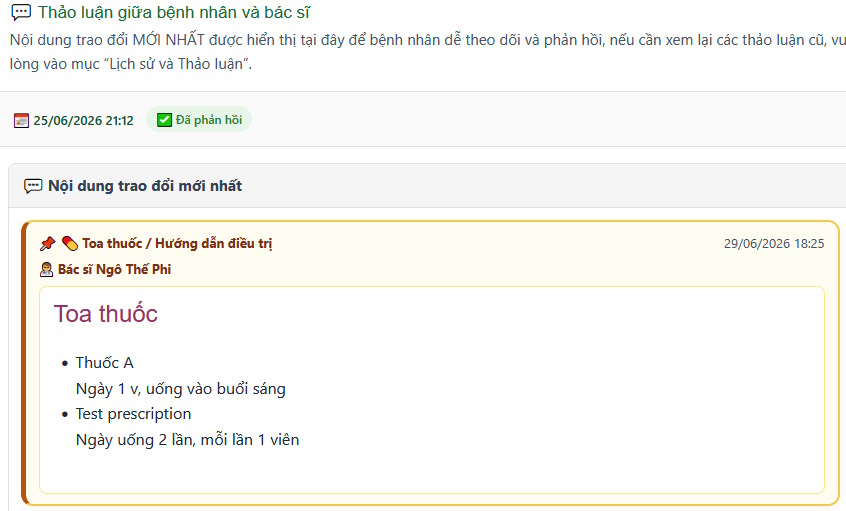Click the dosage text Ngày 1 v, uống vào buổi sáng
Image resolution: width=846 pixels, height=511 pixels.
point(181,389)
